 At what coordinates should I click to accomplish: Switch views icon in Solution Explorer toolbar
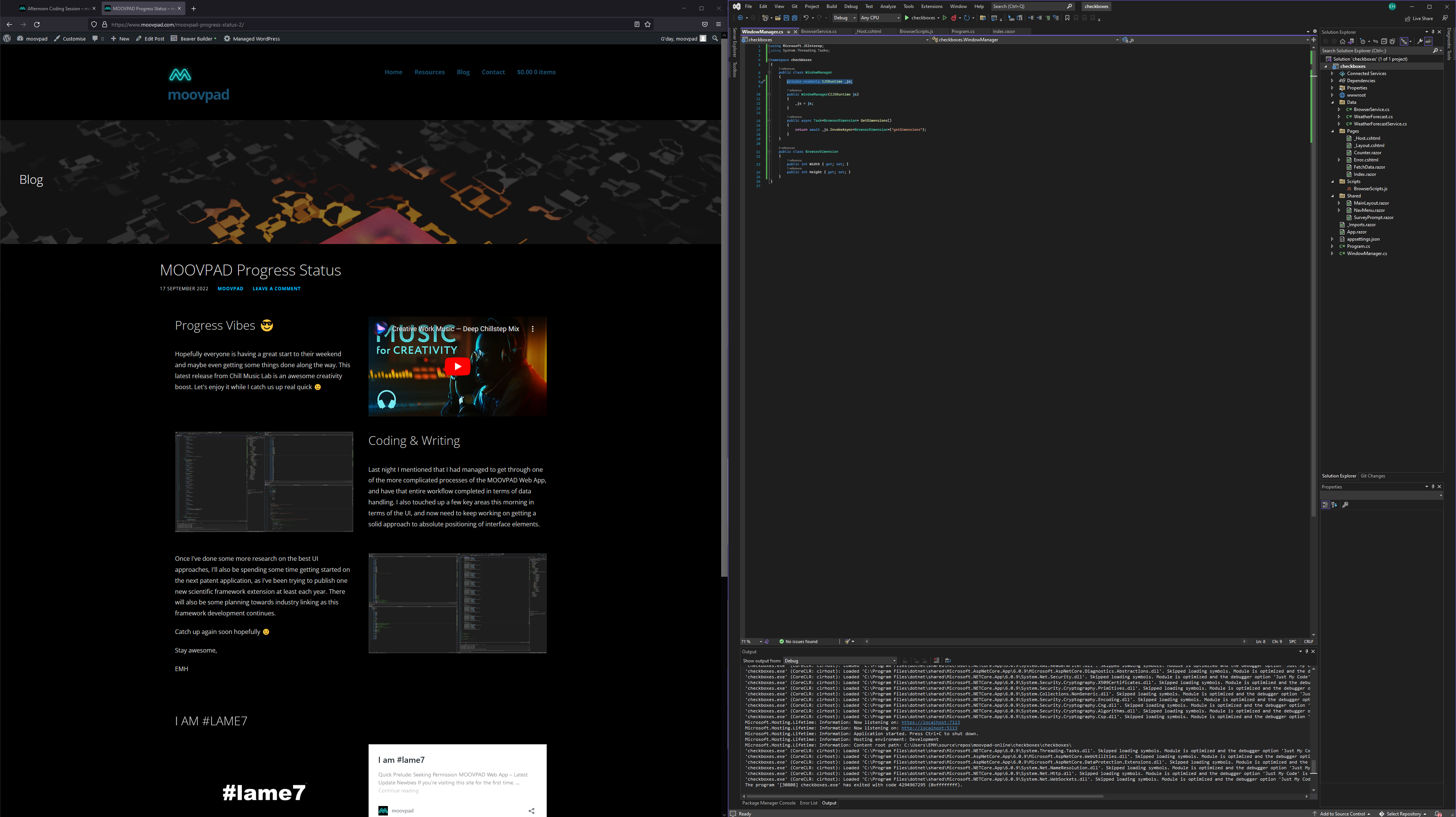point(1351,41)
